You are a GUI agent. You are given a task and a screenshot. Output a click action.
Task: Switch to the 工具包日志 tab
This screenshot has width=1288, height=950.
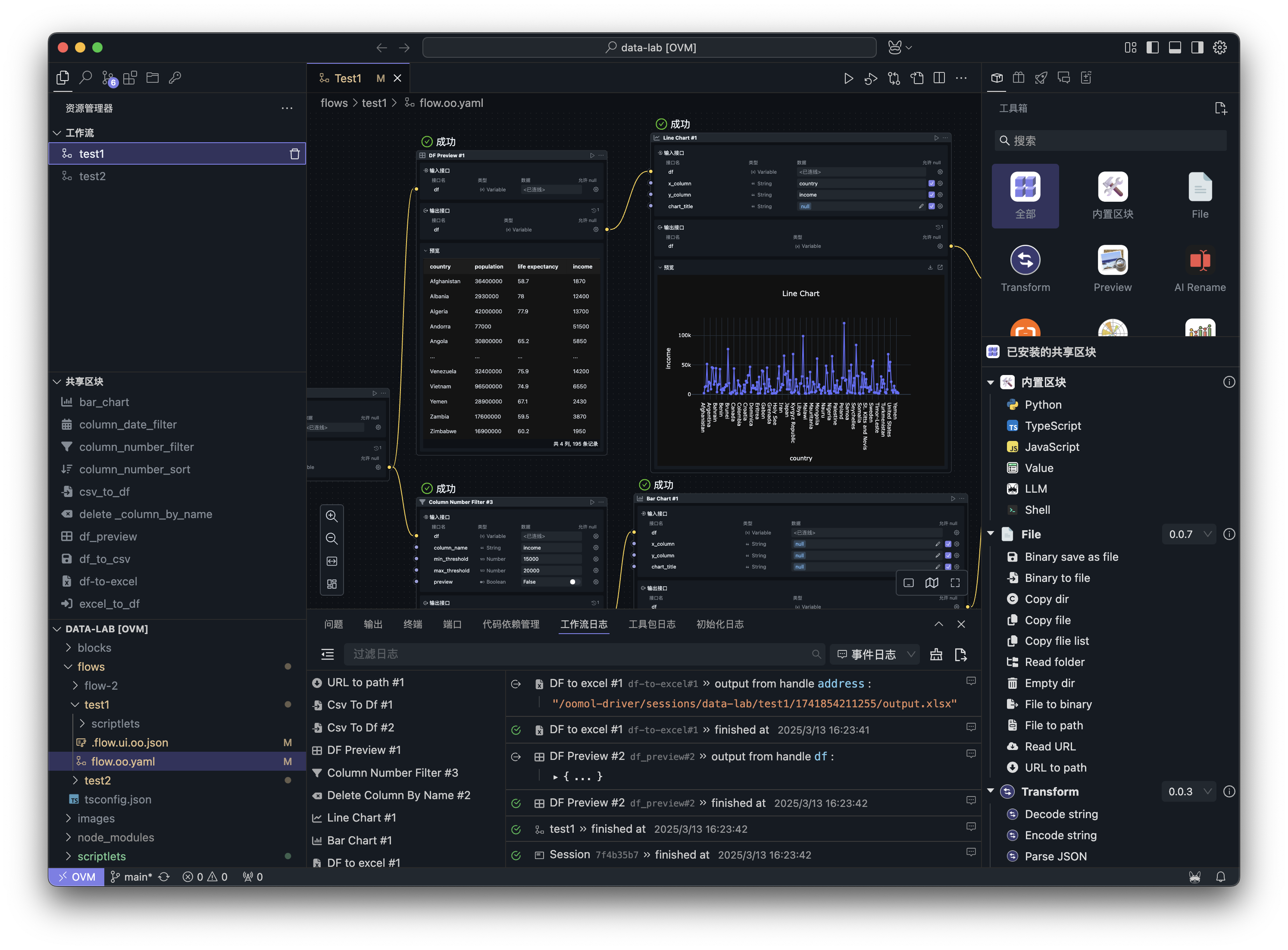(651, 624)
